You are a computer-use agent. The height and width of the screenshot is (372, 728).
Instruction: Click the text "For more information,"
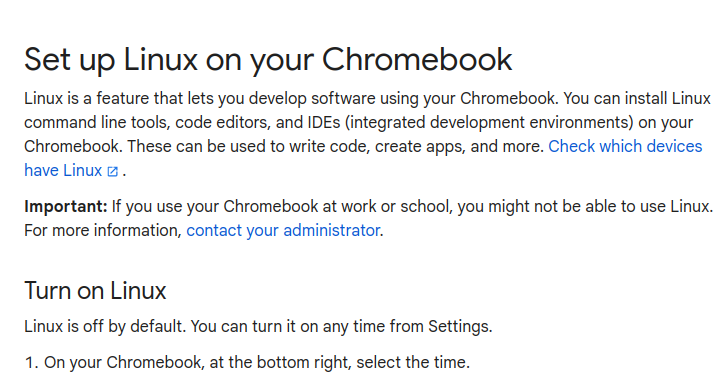103,230
